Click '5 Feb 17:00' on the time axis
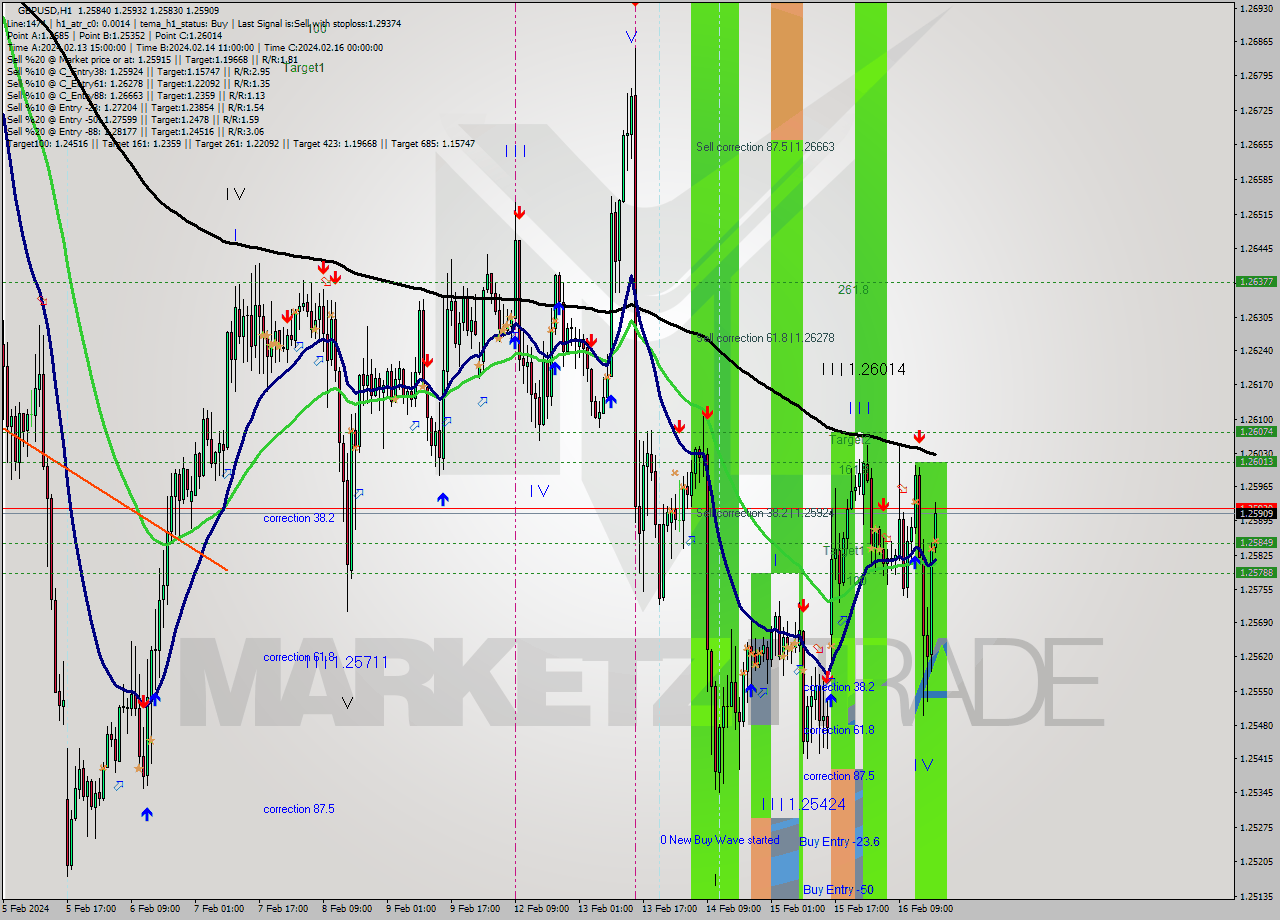The height and width of the screenshot is (920, 1280). (x=90, y=909)
